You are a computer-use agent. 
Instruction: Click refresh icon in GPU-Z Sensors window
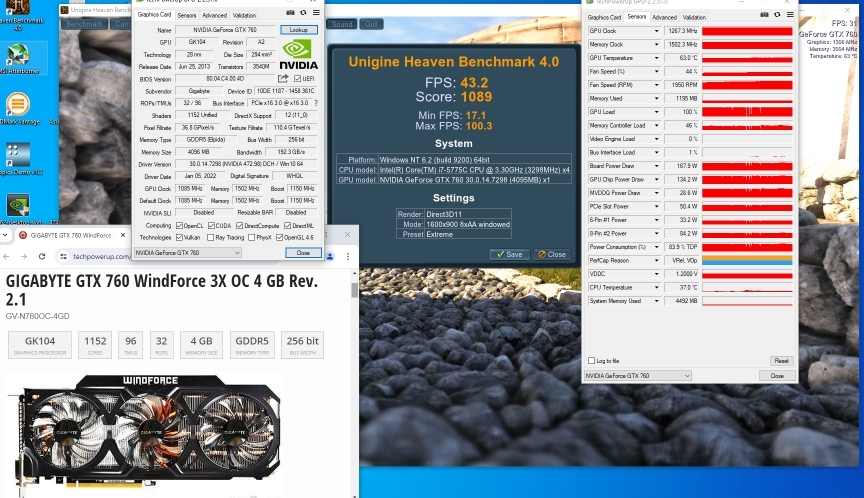[777, 15]
